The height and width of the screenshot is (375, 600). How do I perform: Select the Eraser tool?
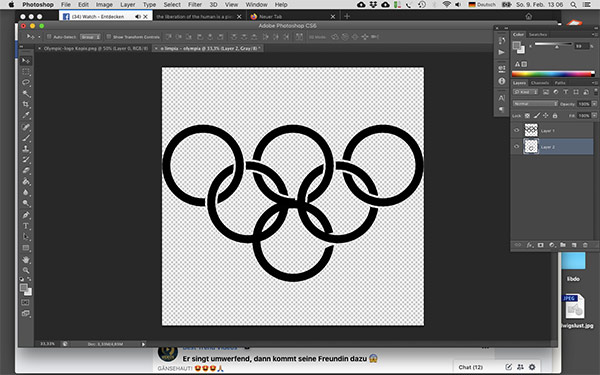coord(26,170)
